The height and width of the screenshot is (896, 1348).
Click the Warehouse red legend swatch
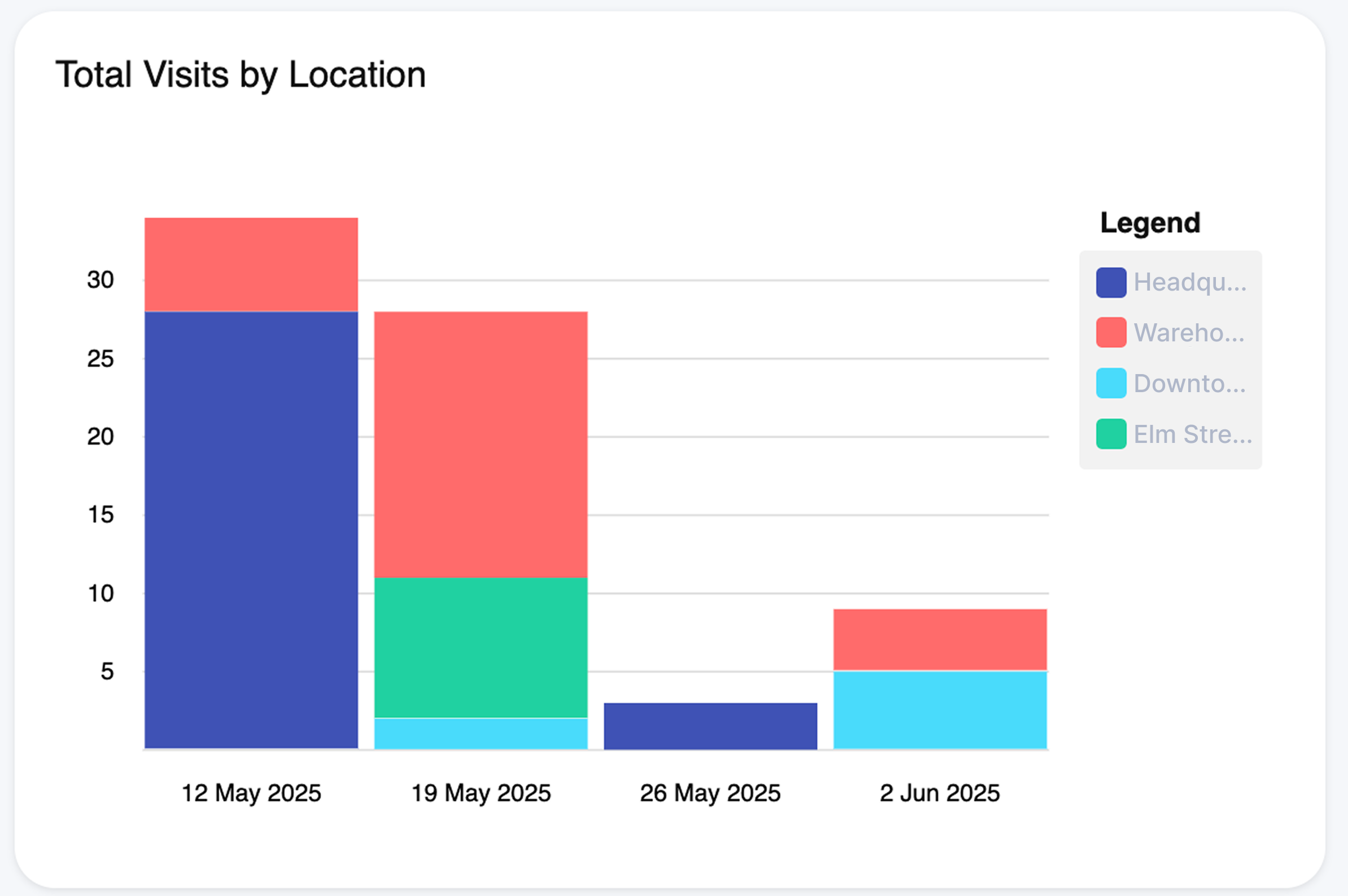pos(1111,332)
